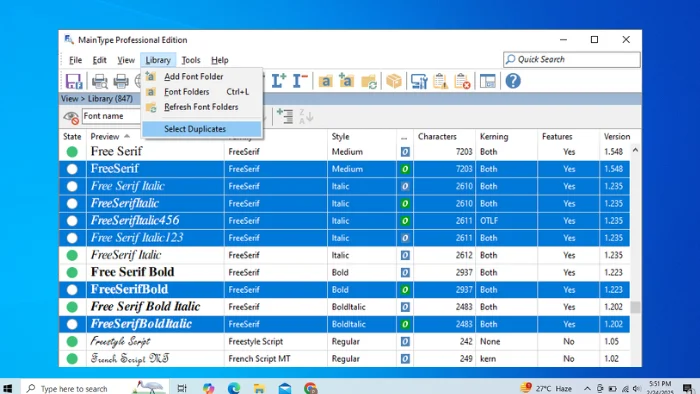Open Microsoft Edge from the taskbar
Screen dimensions: 700x394
point(234,388)
